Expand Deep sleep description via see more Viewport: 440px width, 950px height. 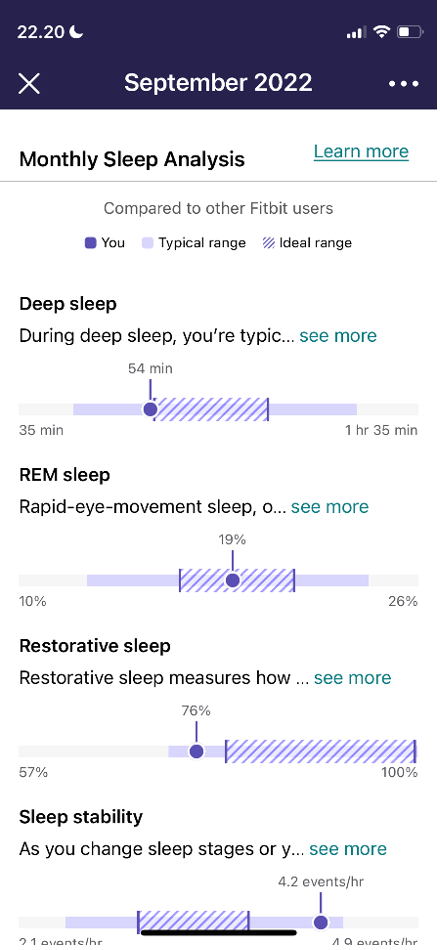pyautogui.click(x=338, y=336)
